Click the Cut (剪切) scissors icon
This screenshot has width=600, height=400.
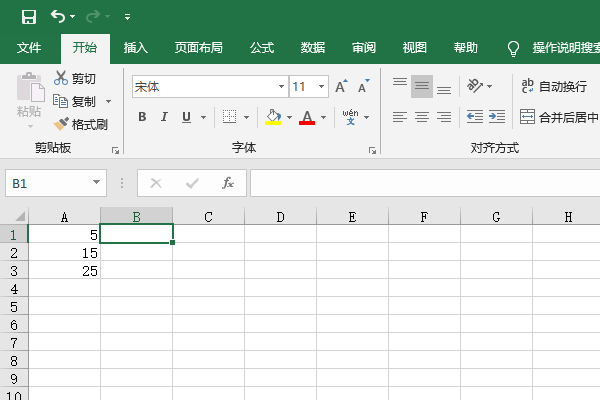(61, 78)
